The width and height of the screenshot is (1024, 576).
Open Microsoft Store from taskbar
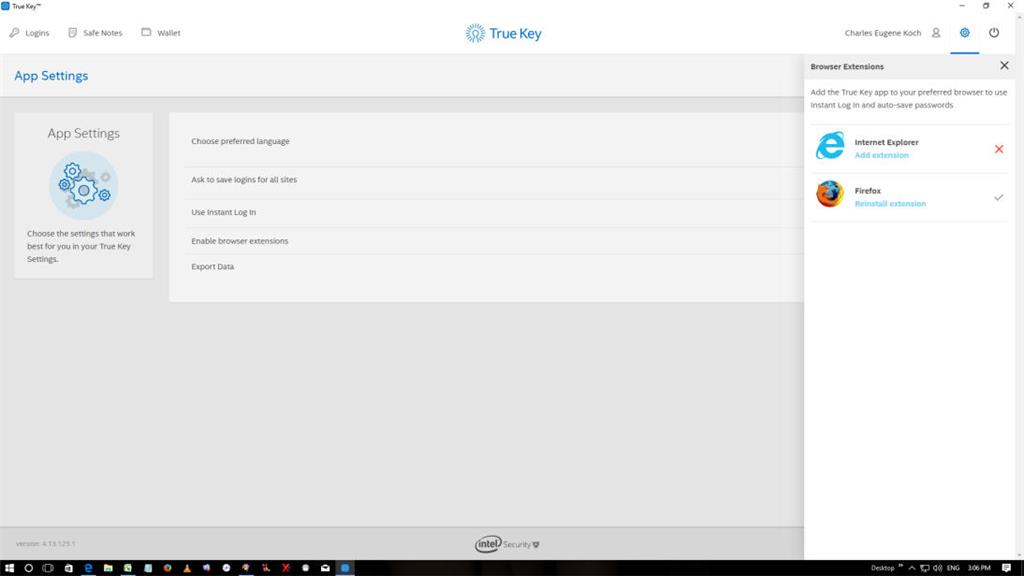pyautogui.click(x=69, y=568)
